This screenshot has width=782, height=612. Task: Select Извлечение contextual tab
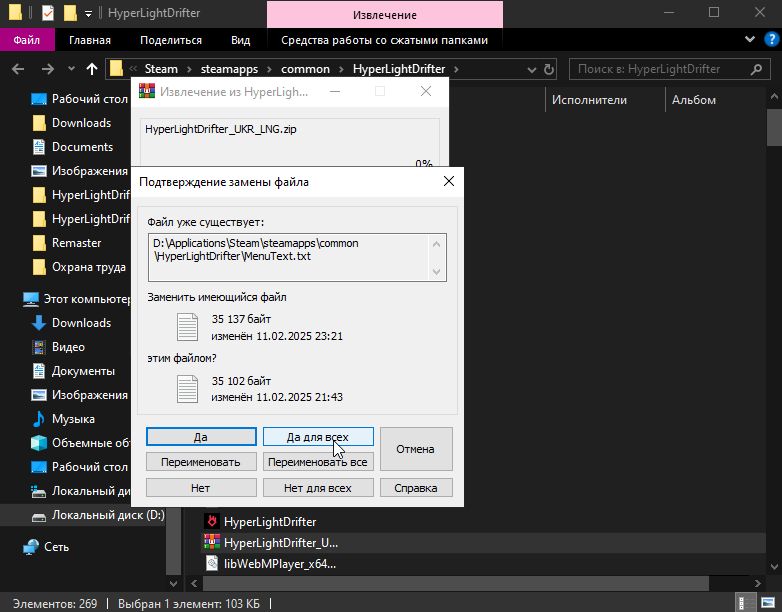tap(385, 14)
